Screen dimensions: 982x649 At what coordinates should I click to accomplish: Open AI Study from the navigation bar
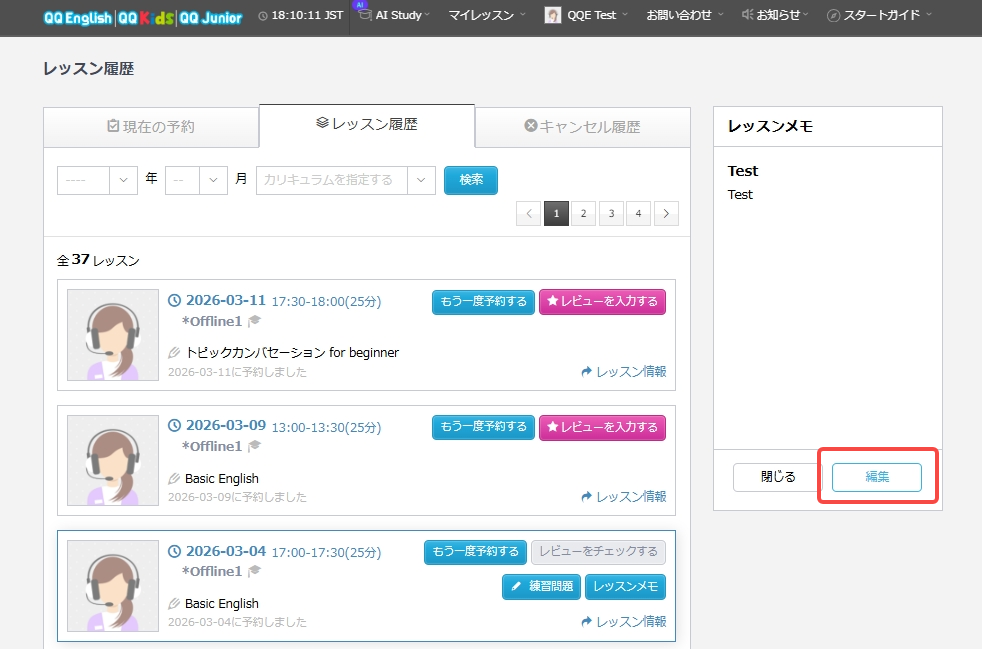(x=394, y=15)
